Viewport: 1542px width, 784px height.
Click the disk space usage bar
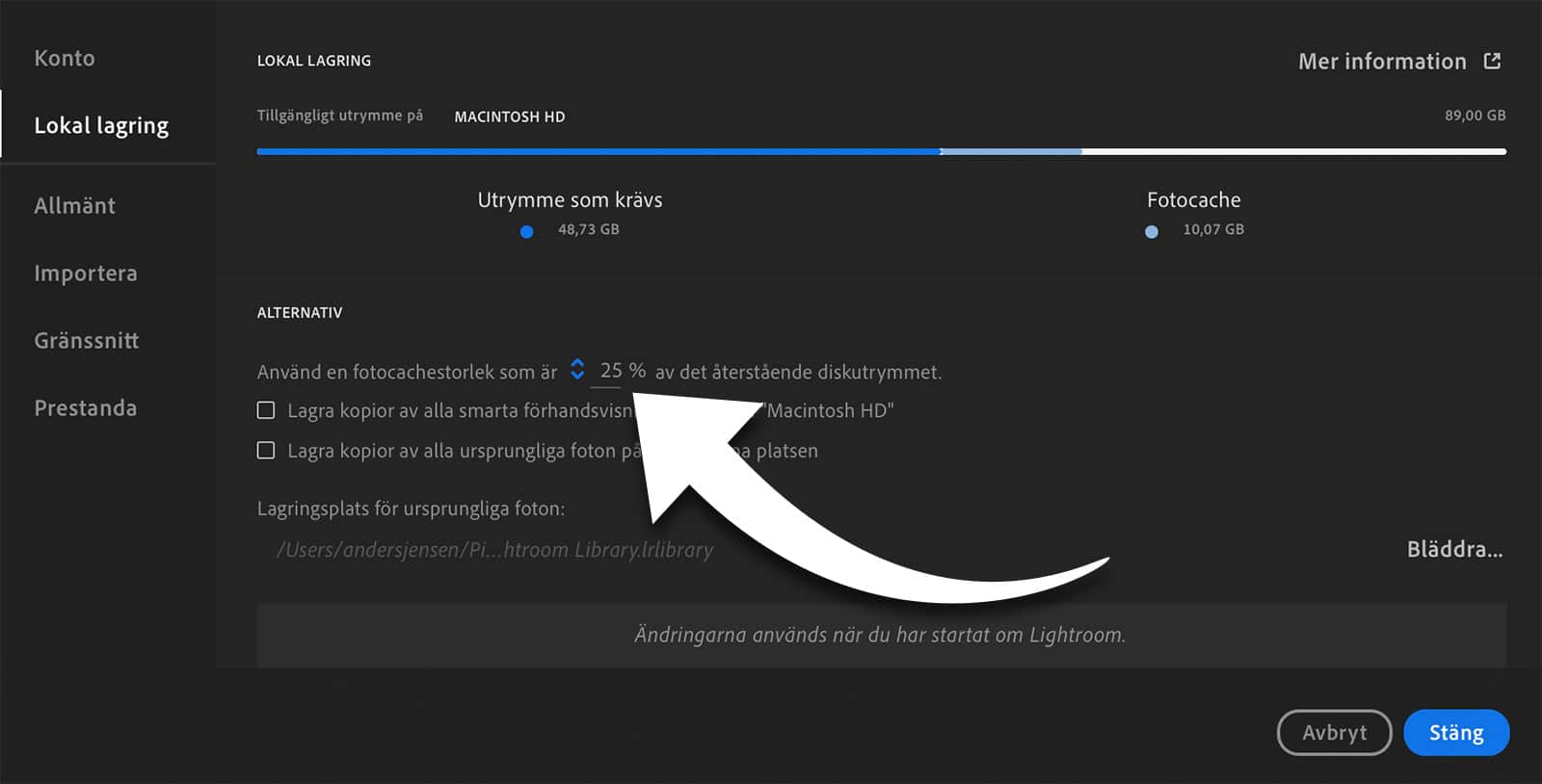(881, 151)
